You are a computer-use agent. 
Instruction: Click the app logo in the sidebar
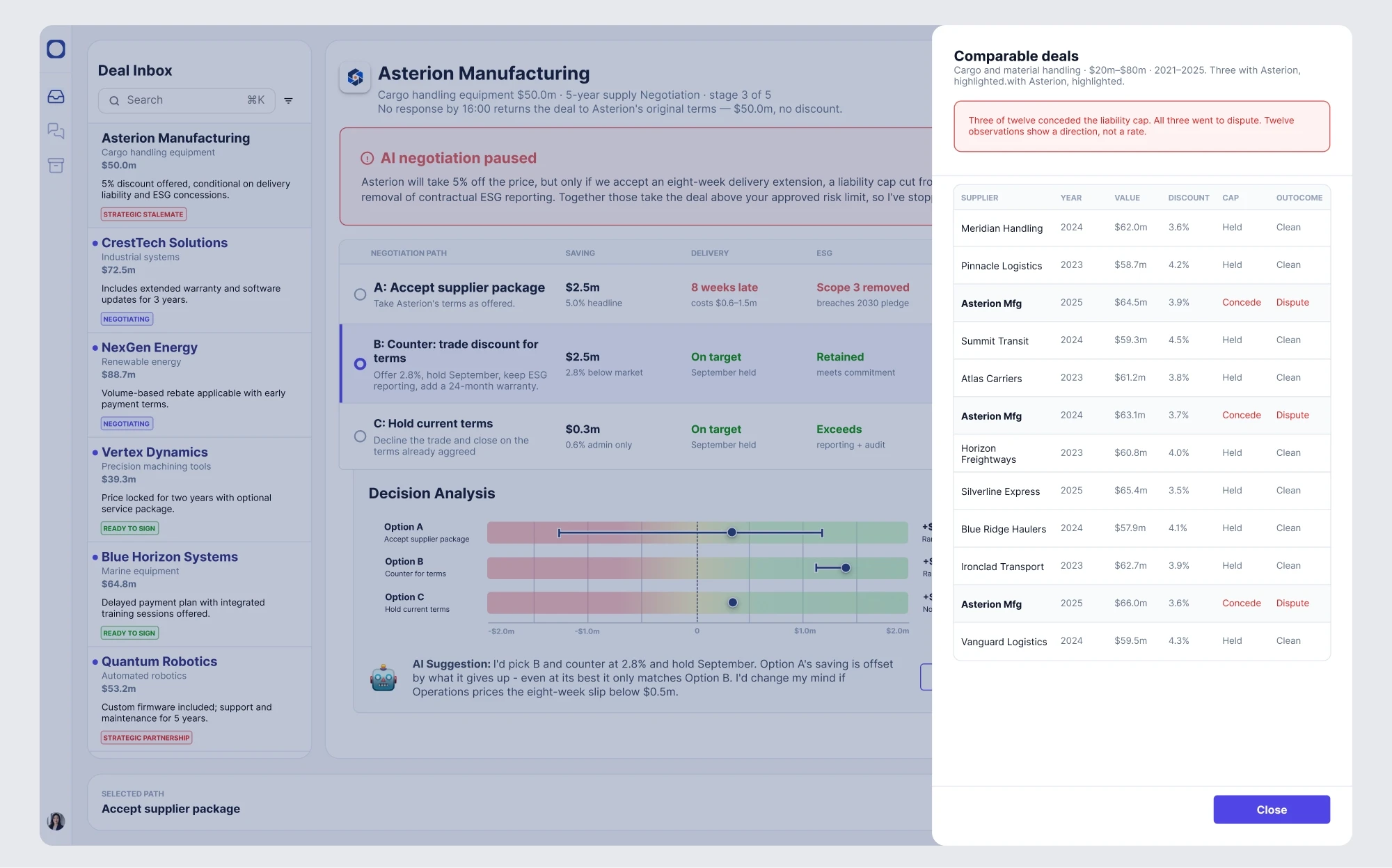[x=56, y=49]
